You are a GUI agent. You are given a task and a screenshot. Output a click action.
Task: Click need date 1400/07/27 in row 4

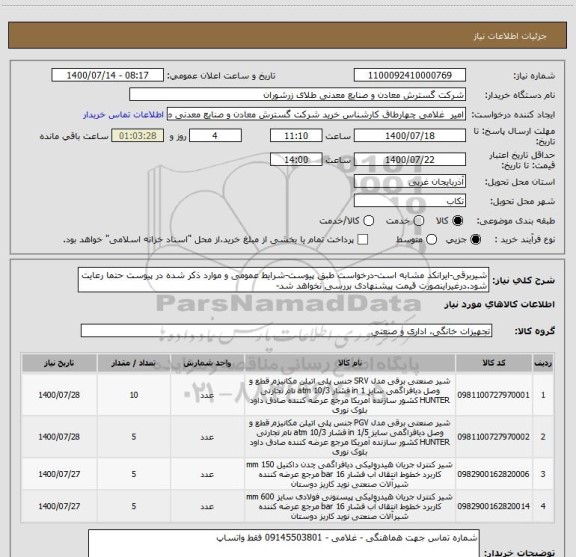(x=59, y=506)
